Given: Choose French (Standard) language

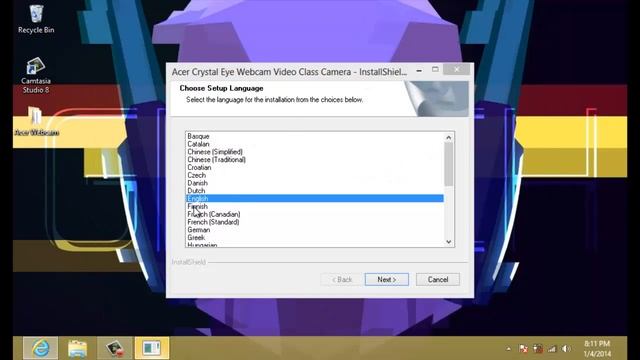Looking at the screenshot, I should 315,222.
